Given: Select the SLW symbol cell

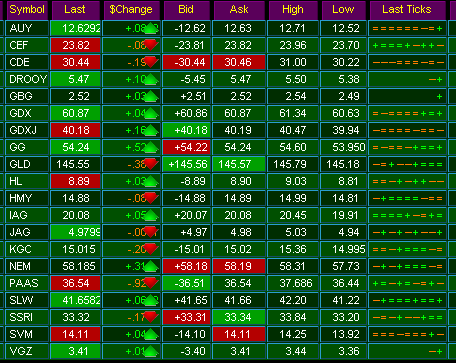Looking at the screenshot, I should pyautogui.click(x=27, y=300).
